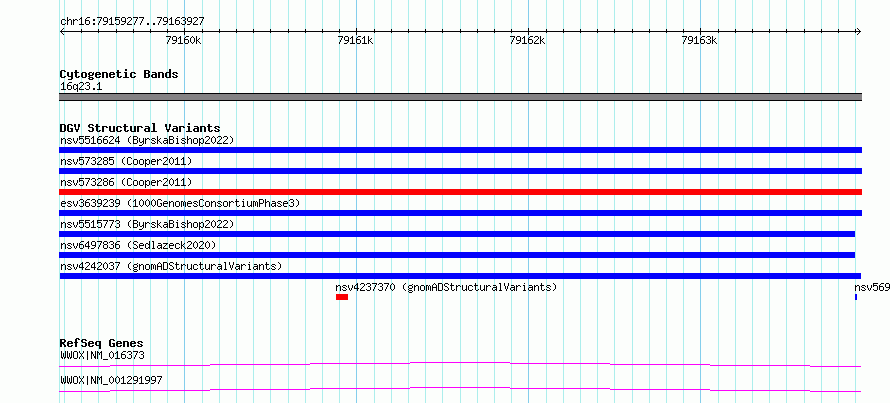Click the truncated nsv569 label at right edge
The width and height of the screenshot is (890, 403).
point(872,287)
